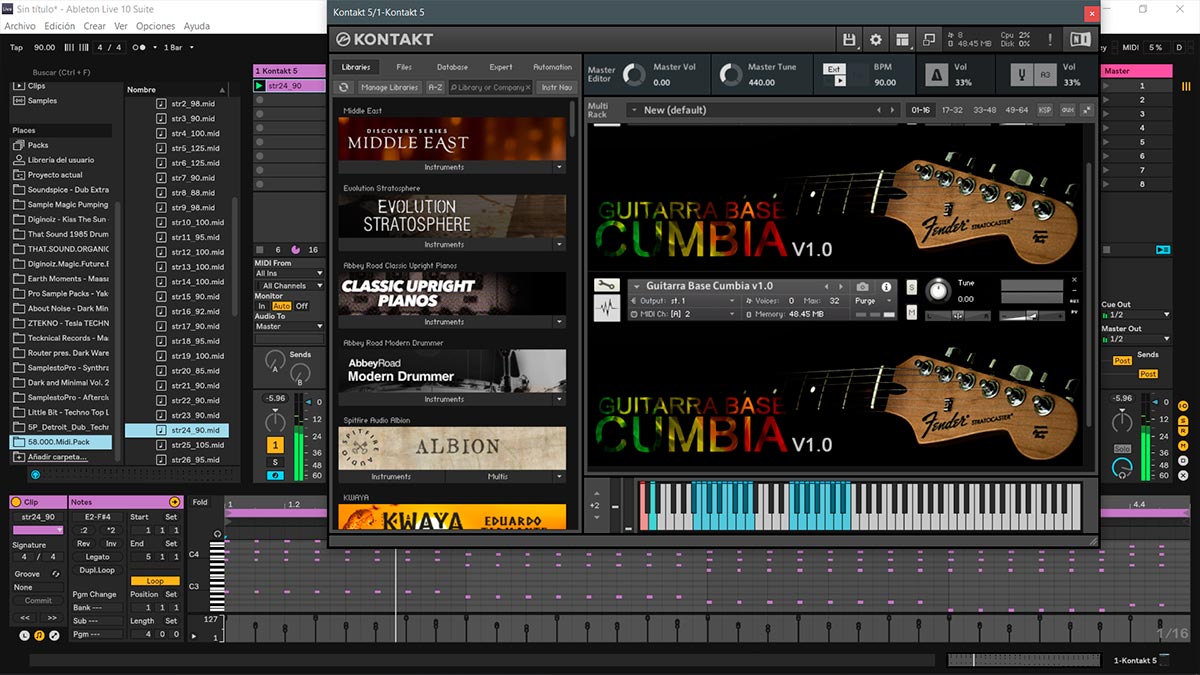1200x675 pixels.
Task: Select 58.000.Midi.Pack folder in Places
Action: point(61,441)
